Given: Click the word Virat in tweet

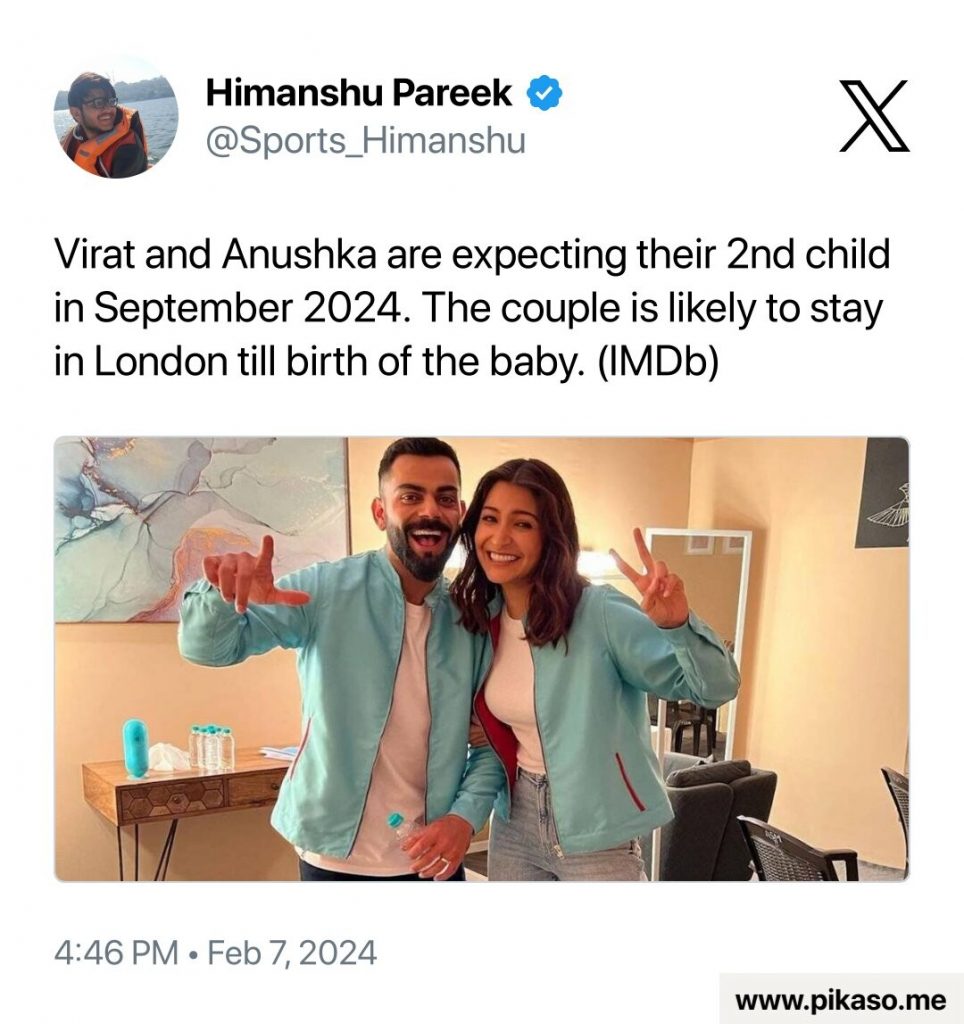Looking at the screenshot, I should 95,254.
